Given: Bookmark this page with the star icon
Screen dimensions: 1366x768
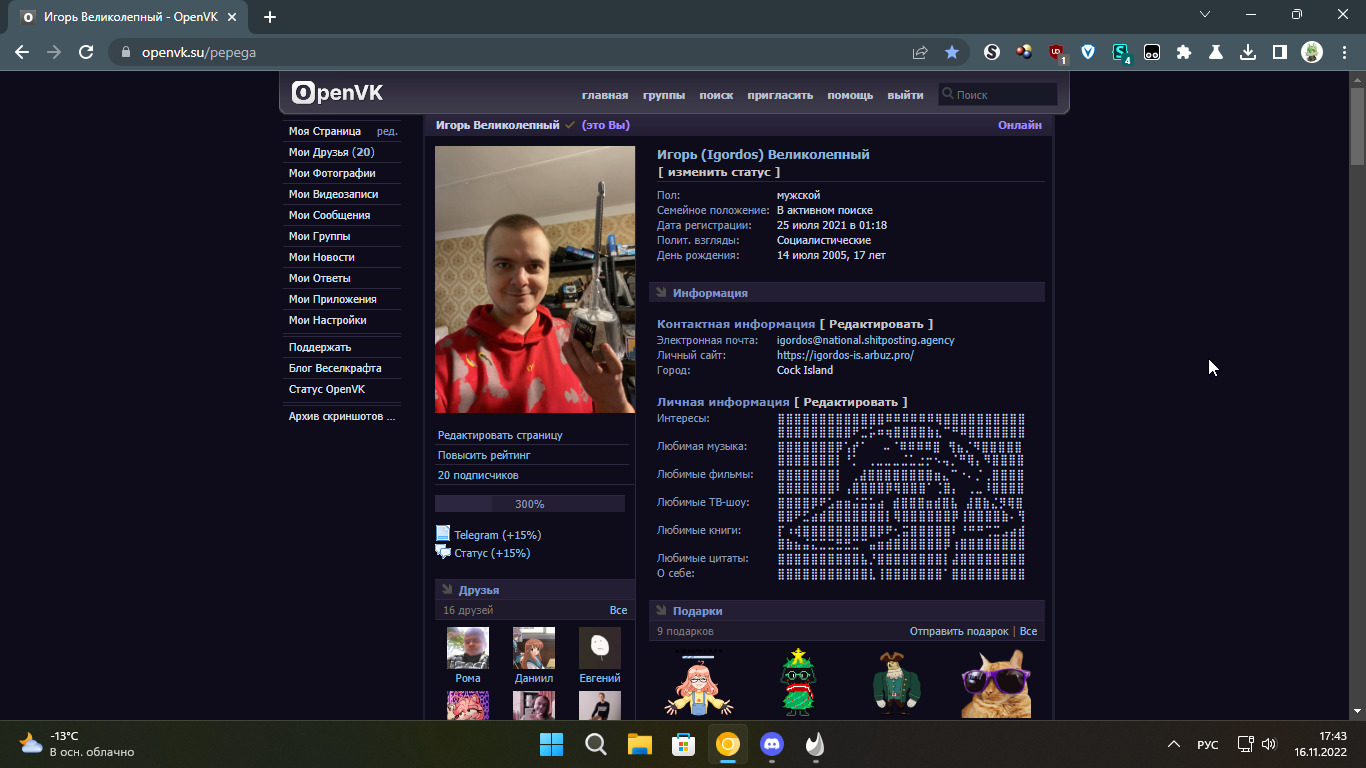Looking at the screenshot, I should (x=951, y=52).
